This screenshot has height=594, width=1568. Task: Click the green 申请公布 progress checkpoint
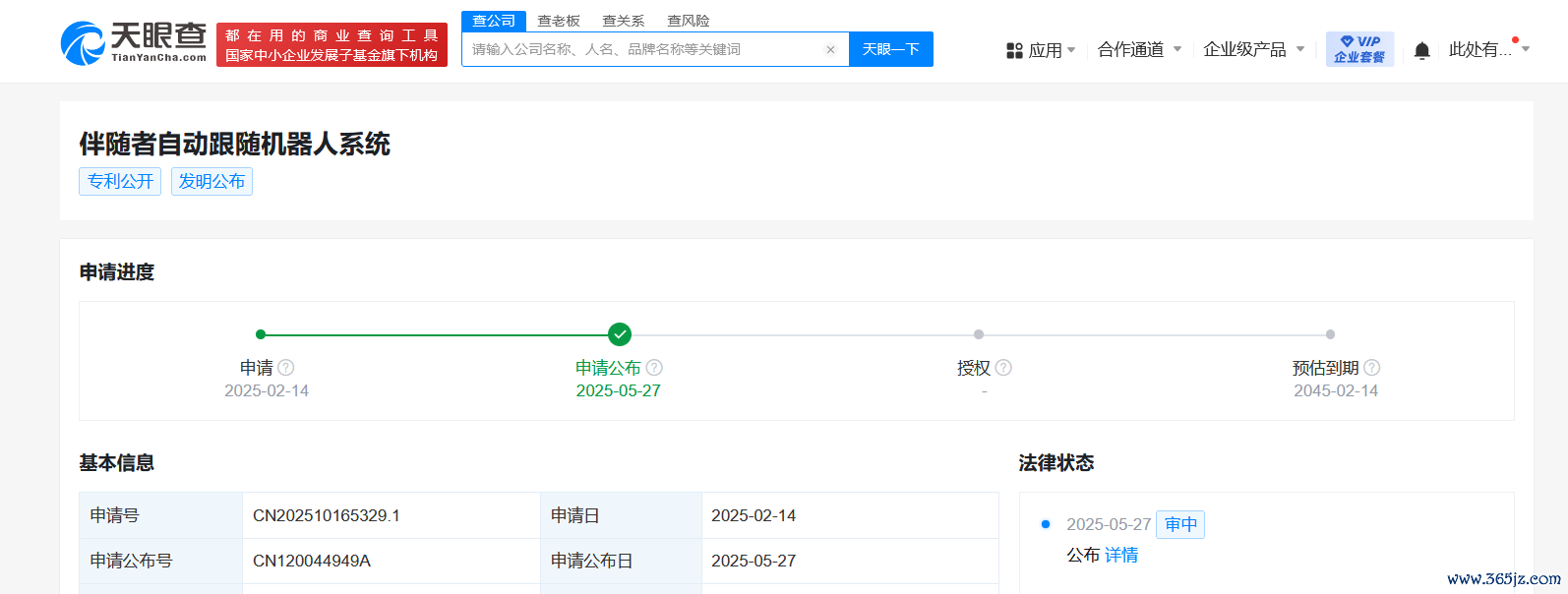coord(620,334)
